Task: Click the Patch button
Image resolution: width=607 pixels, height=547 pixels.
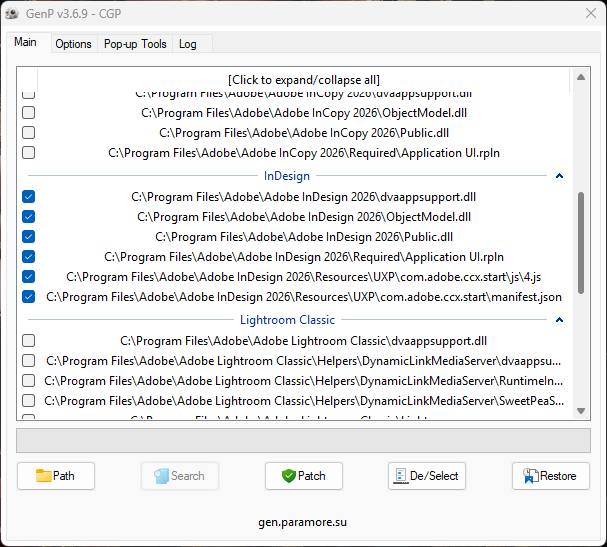Action: coord(304,476)
